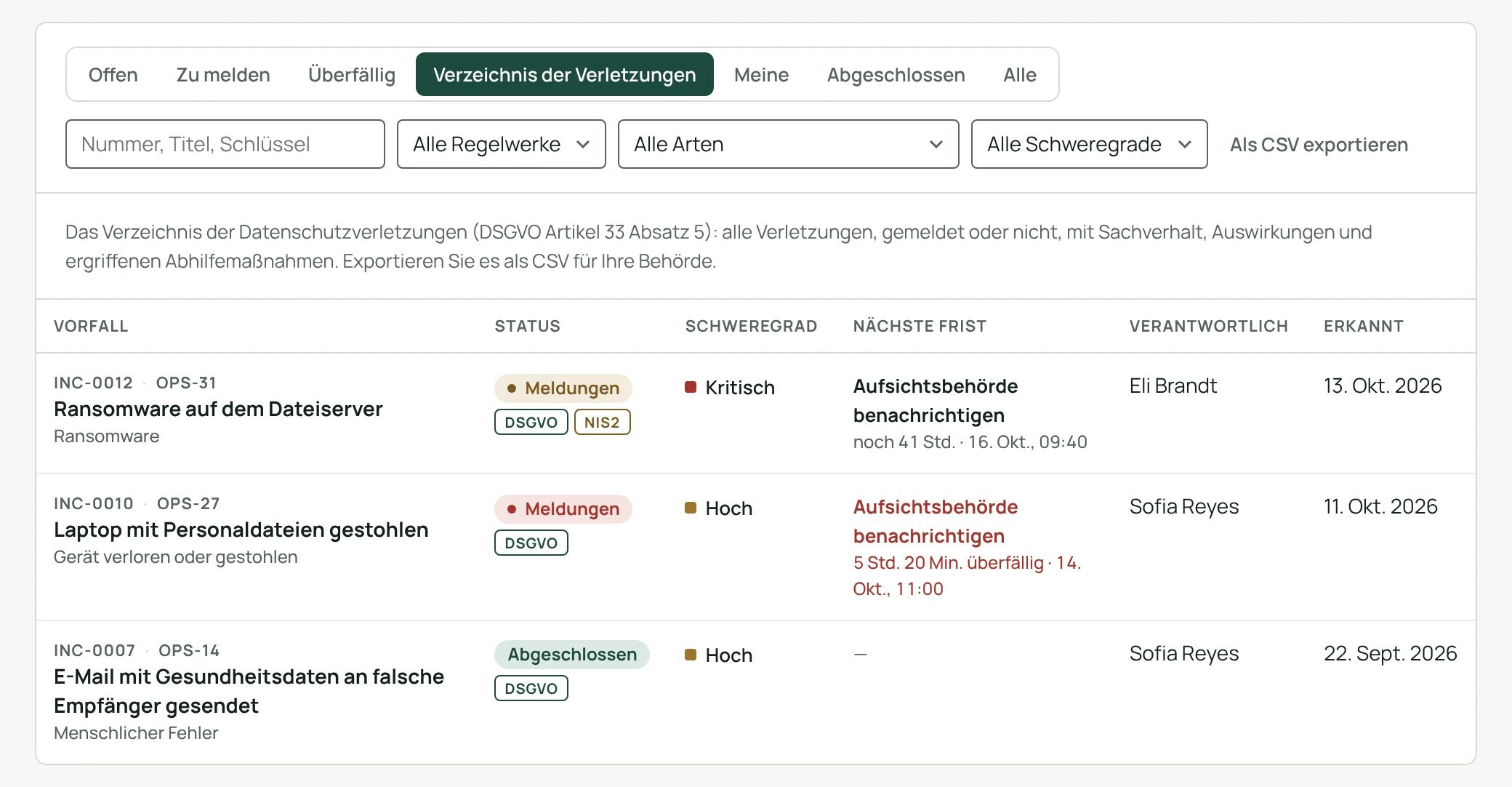Click the red Kritisch severity indicator
This screenshot has height=787, width=1512.
pos(730,388)
